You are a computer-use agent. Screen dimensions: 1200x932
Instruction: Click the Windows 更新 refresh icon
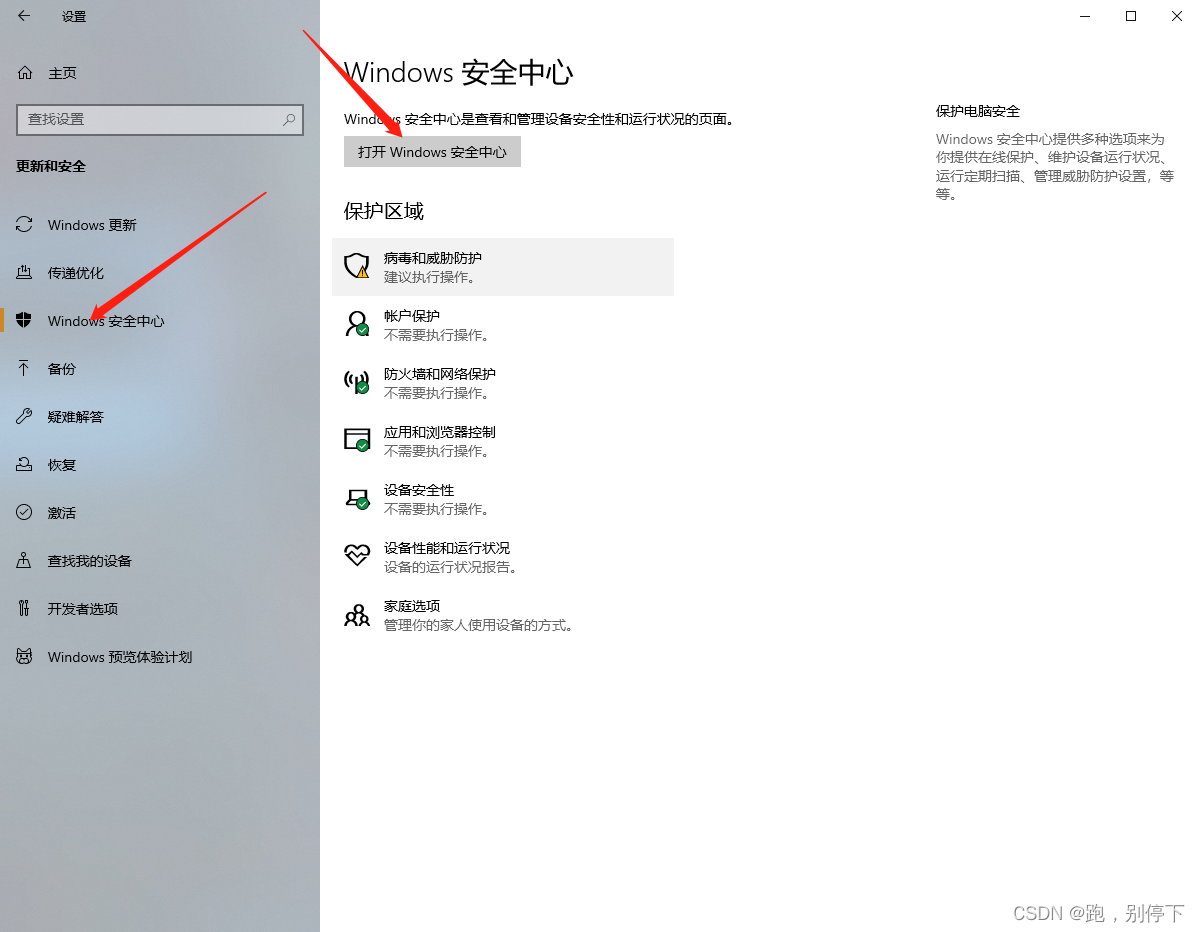24,225
